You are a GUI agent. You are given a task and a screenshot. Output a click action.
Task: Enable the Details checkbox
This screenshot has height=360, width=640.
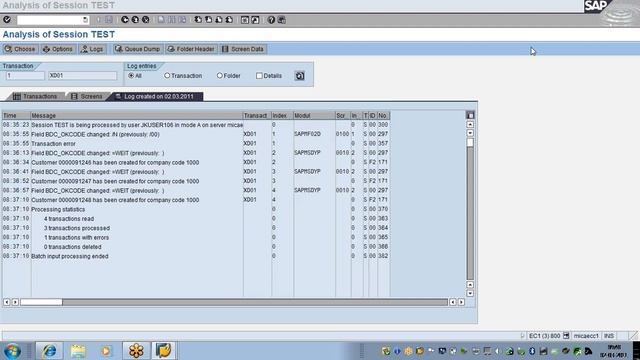pos(259,76)
